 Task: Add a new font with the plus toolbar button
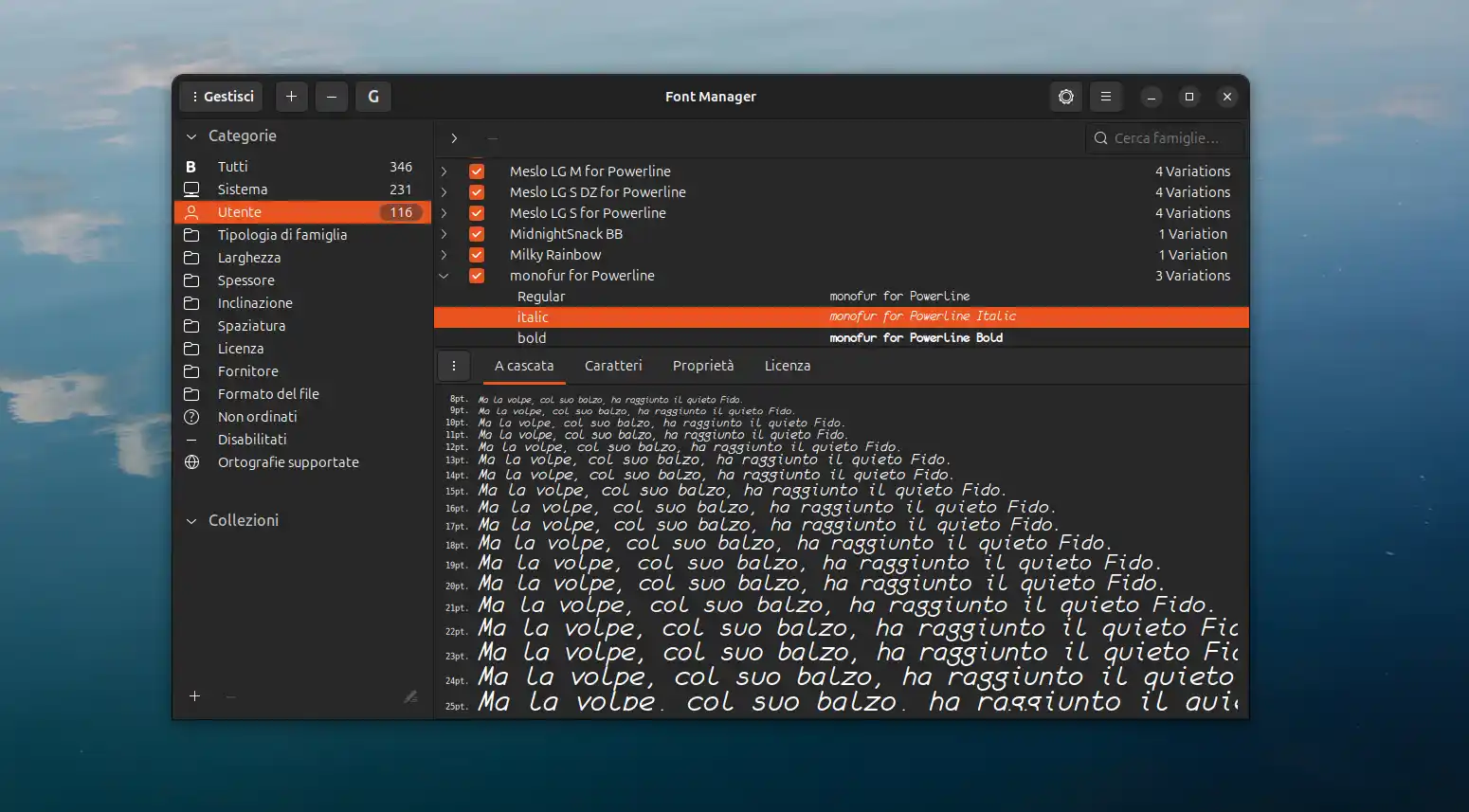coord(291,96)
